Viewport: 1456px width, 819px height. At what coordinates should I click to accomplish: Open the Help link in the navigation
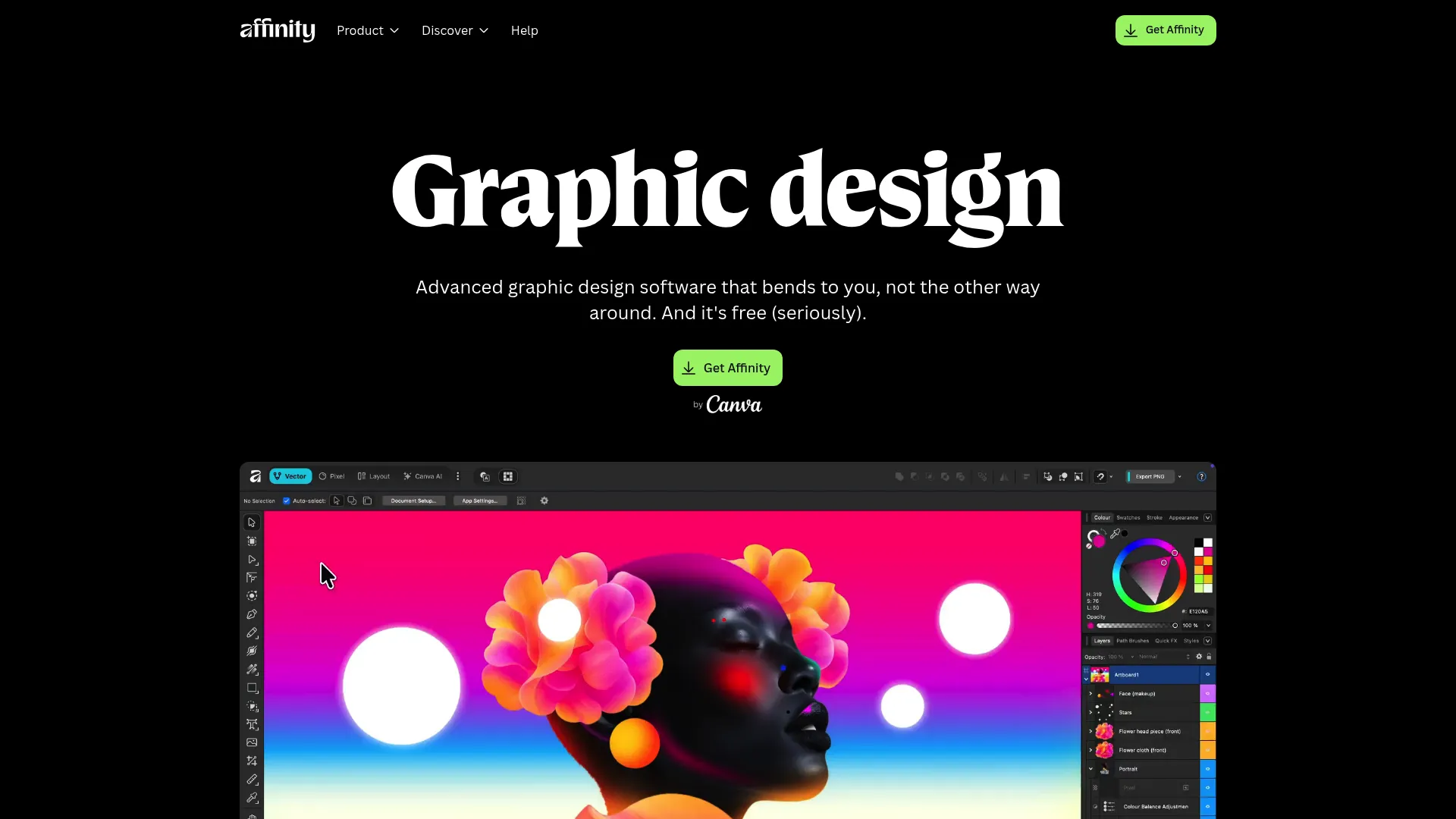click(x=525, y=30)
